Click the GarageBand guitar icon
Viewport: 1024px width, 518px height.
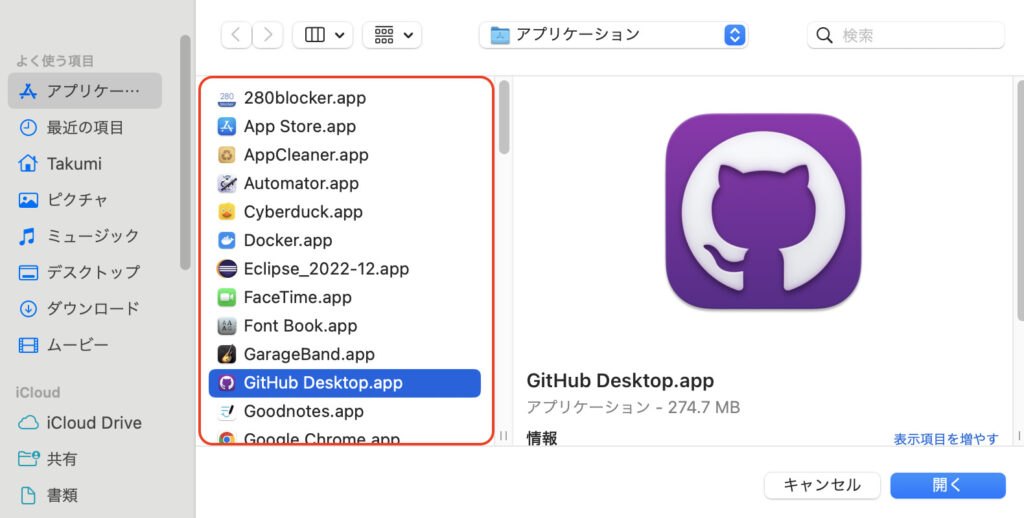point(227,354)
